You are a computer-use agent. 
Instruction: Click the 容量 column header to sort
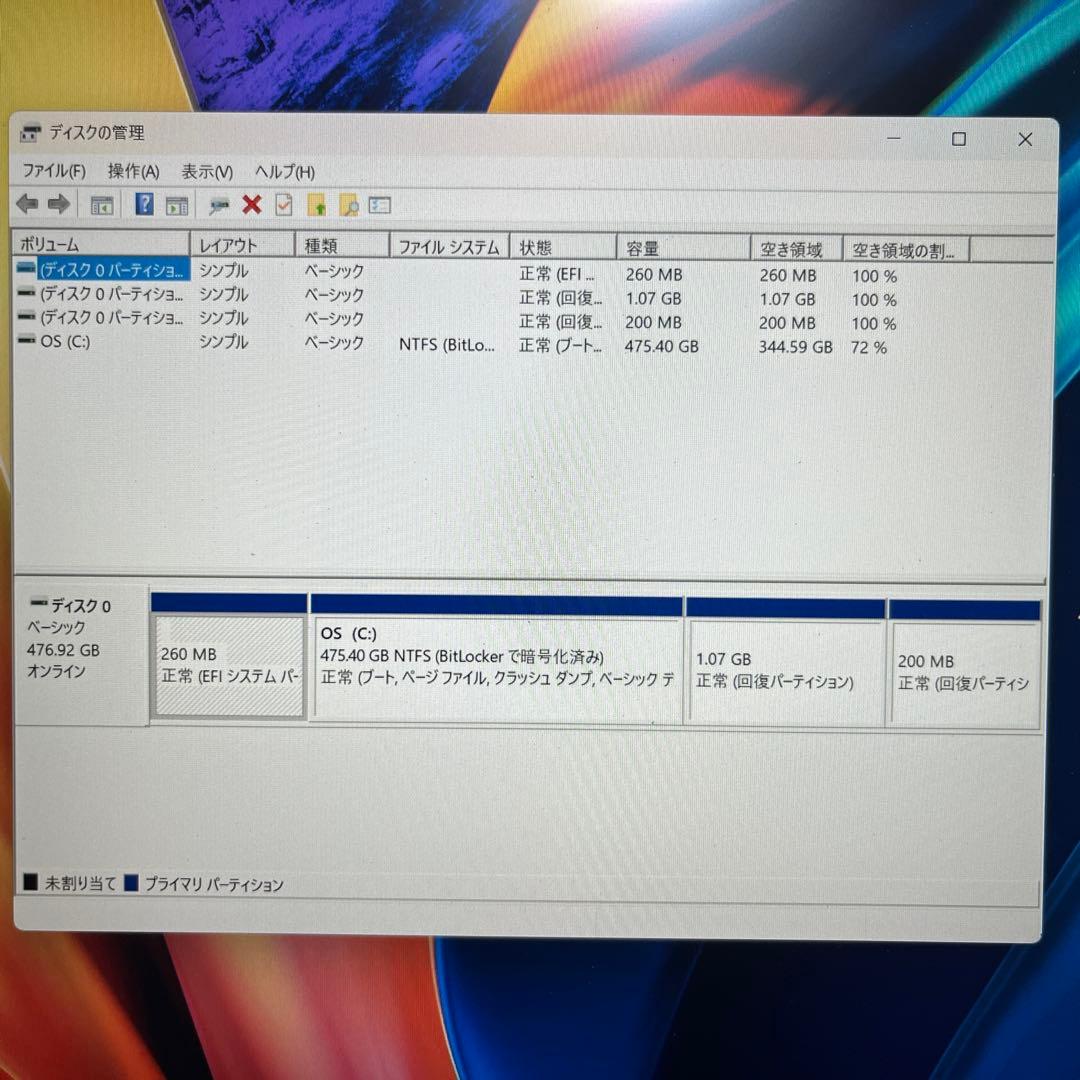683,244
